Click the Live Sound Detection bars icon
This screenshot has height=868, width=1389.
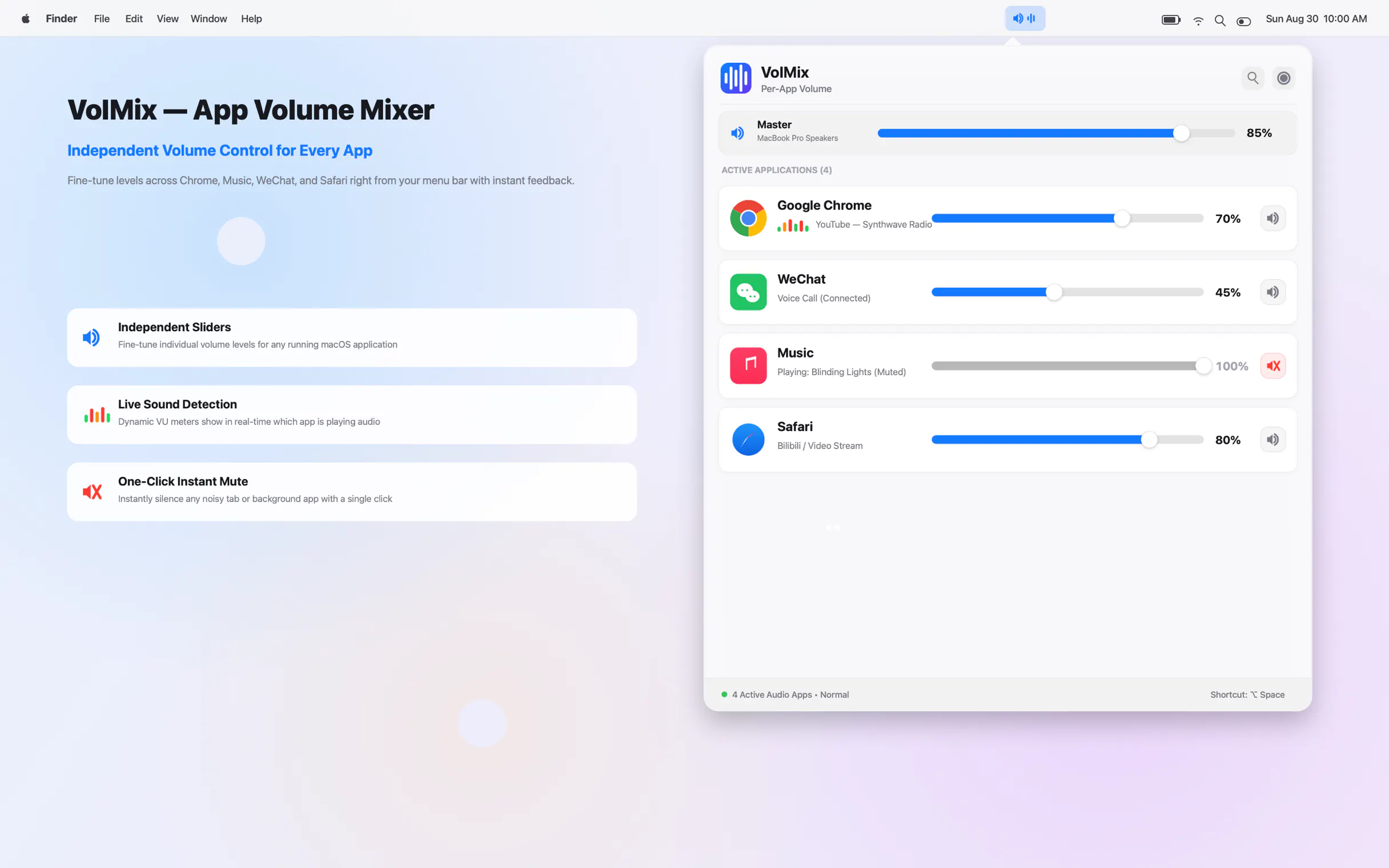click(97, 415)
